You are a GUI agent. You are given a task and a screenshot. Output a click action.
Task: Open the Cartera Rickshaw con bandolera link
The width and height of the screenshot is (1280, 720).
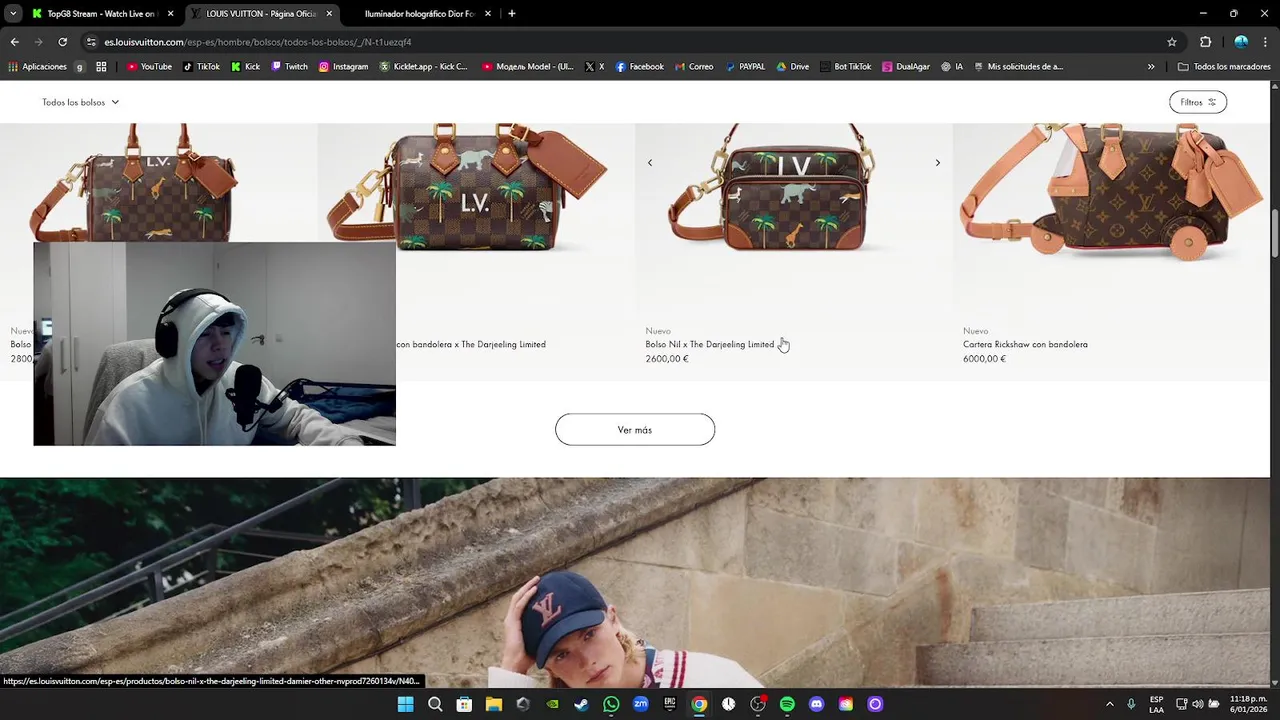click(x=1025, y=344)
